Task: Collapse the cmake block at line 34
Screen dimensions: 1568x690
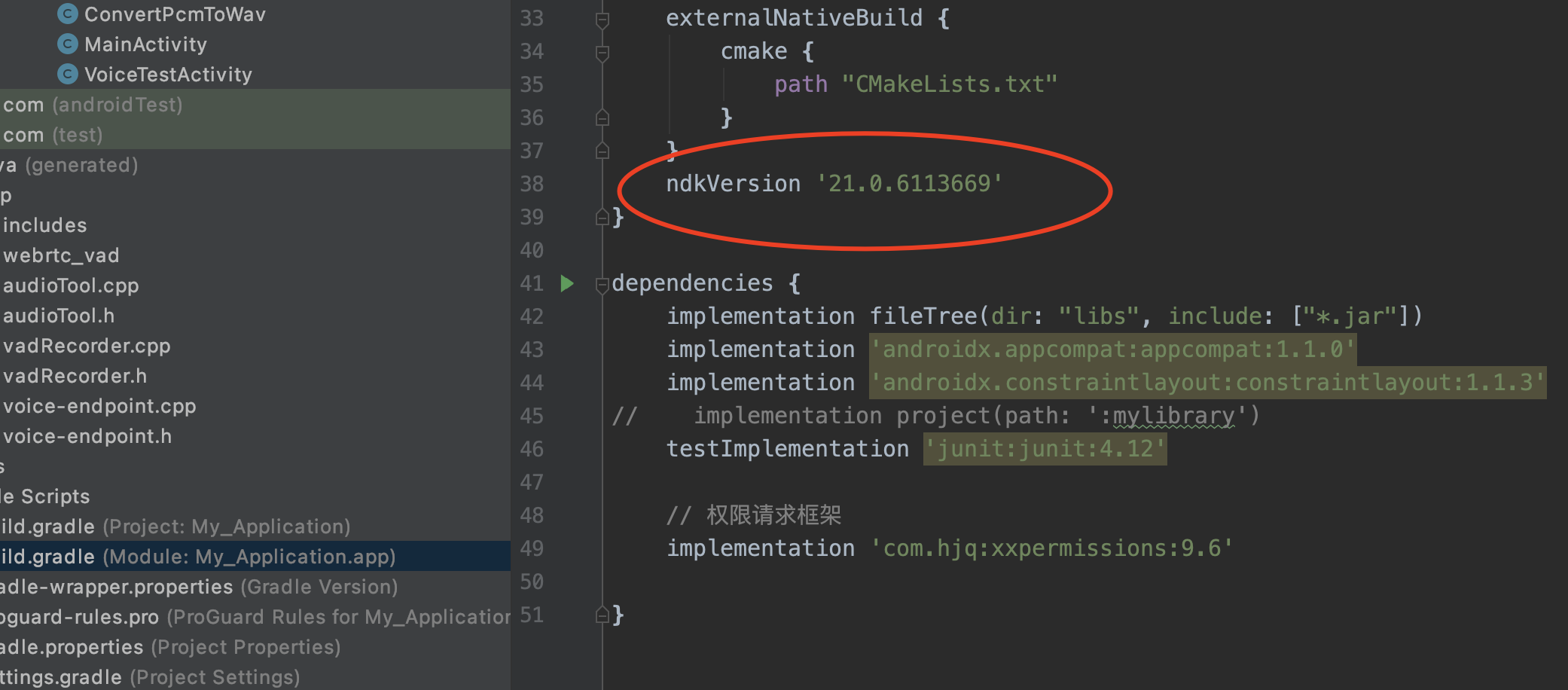Action: (x=601, y=53)
